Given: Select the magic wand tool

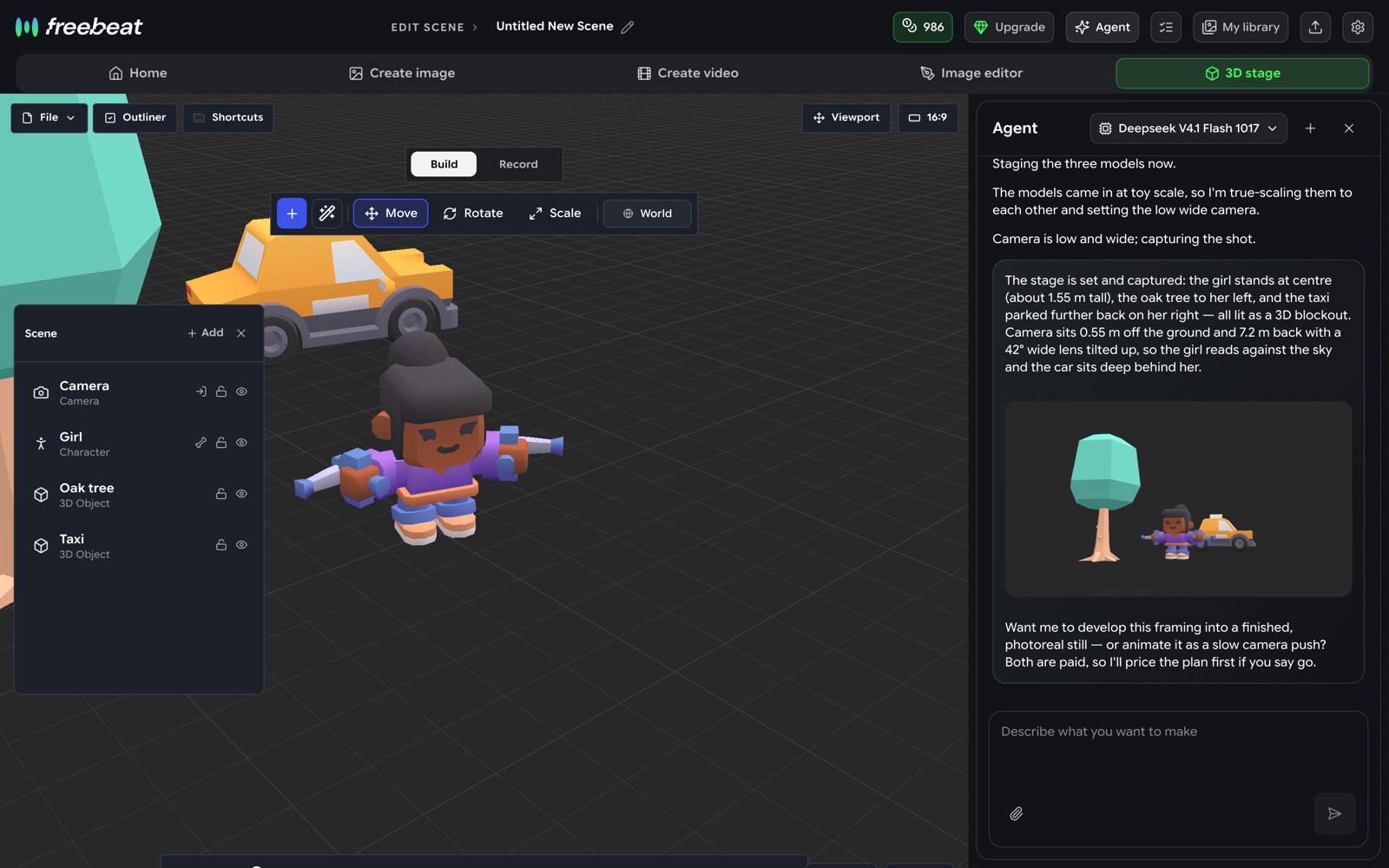Looking at the screenshot, I should coord(327,214).
